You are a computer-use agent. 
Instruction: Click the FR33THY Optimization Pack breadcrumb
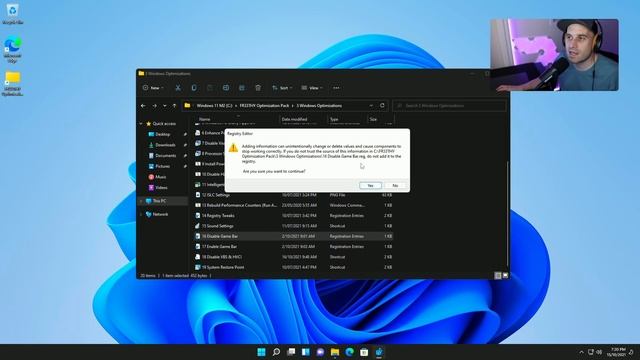point(264,106)
